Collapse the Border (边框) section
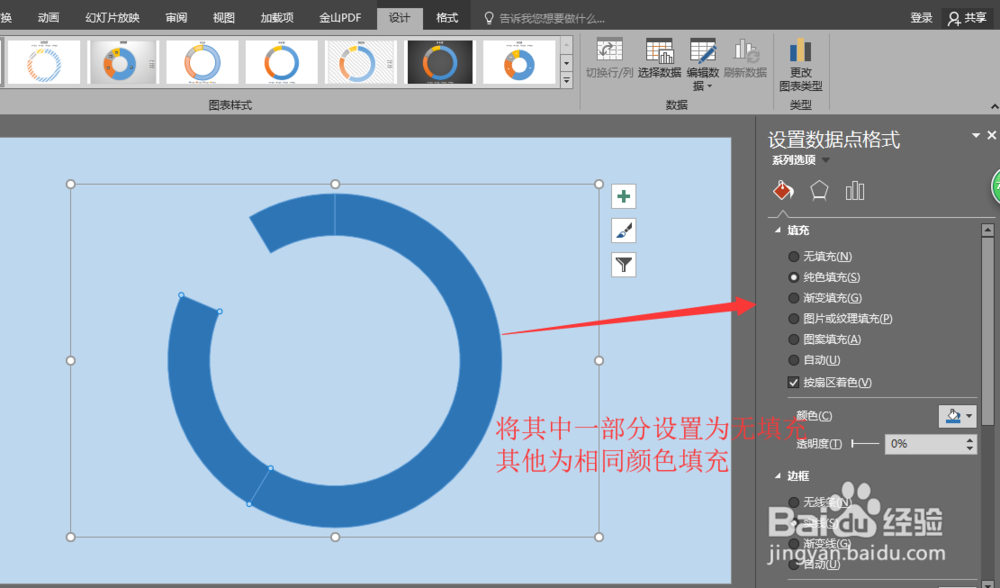 [x=777, y=476]
